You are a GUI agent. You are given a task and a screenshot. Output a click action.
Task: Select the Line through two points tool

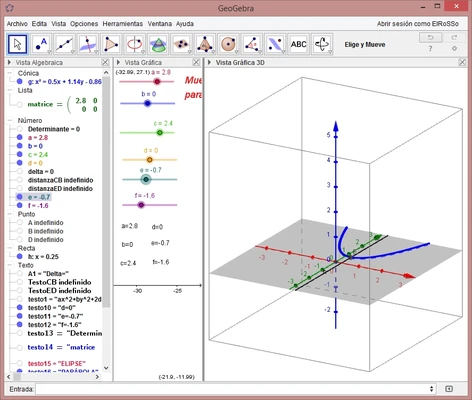pos(65,44)
